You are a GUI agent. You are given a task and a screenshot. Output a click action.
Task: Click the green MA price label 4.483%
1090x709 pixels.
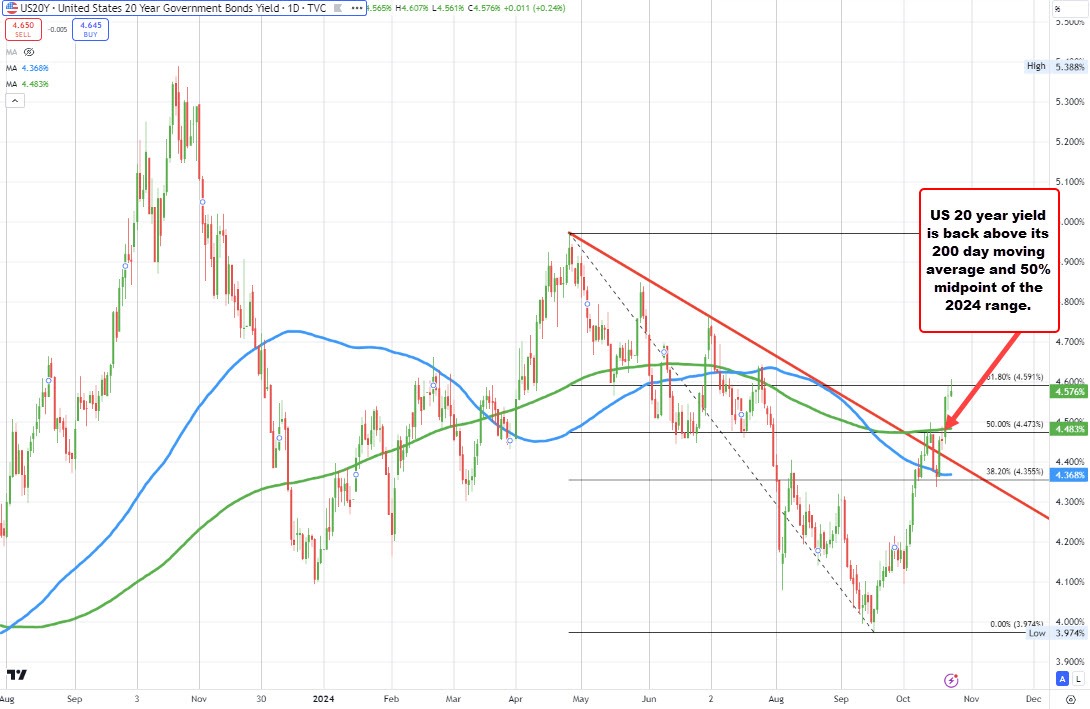coord(1069,430)
